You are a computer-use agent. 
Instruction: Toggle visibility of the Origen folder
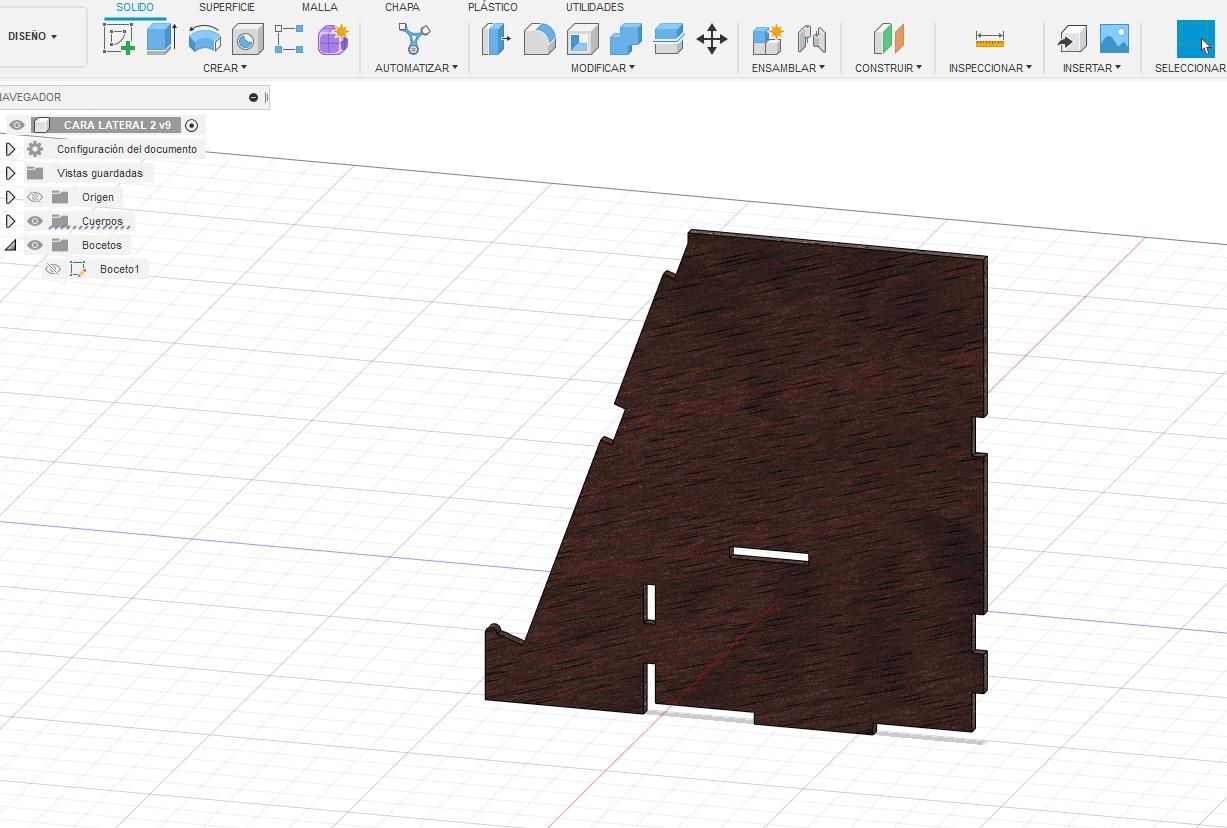(x=35, y=197)
